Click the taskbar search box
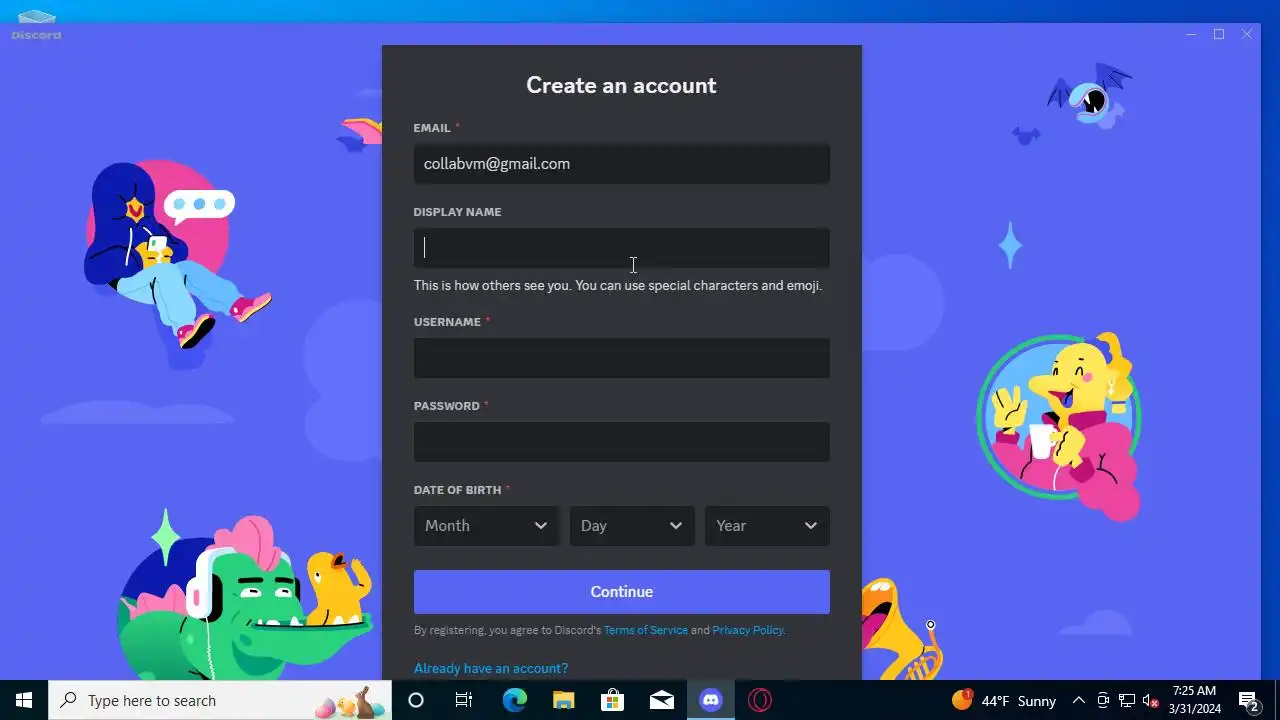This screenshot has width=1280, height=720. [220, 700]
